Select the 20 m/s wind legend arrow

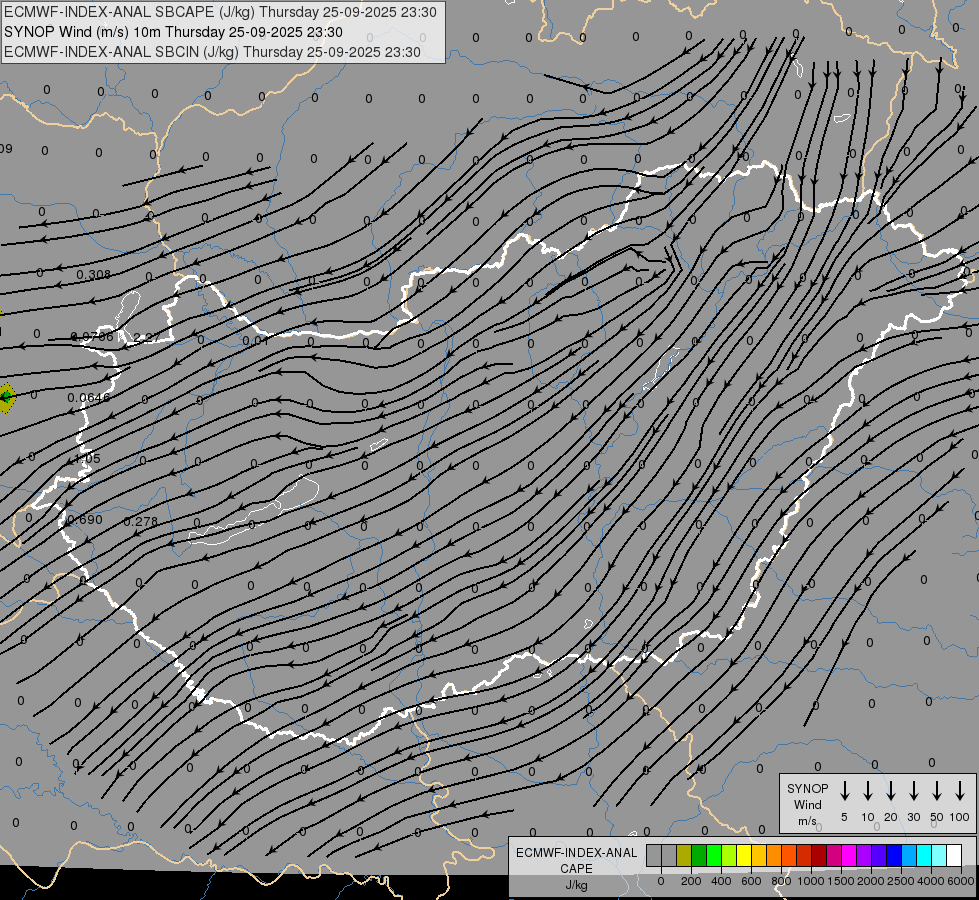891,791
